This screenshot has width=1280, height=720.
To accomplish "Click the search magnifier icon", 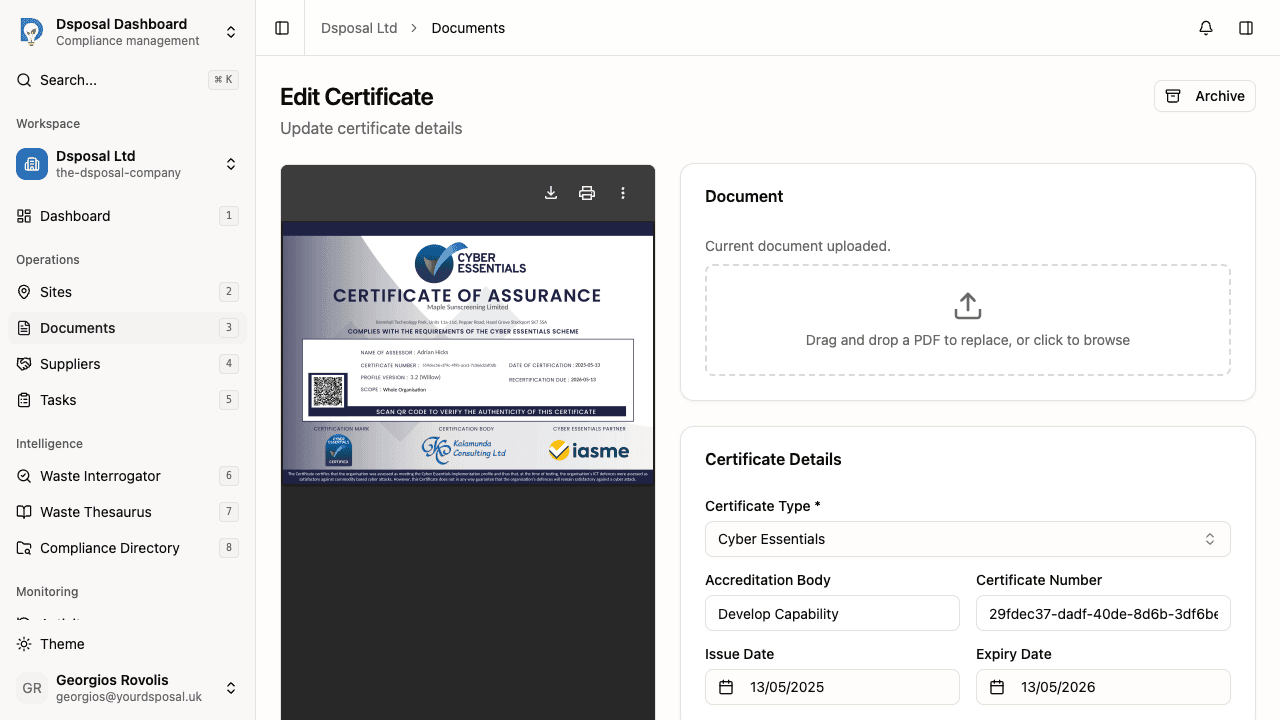I will tap(24, 79).
